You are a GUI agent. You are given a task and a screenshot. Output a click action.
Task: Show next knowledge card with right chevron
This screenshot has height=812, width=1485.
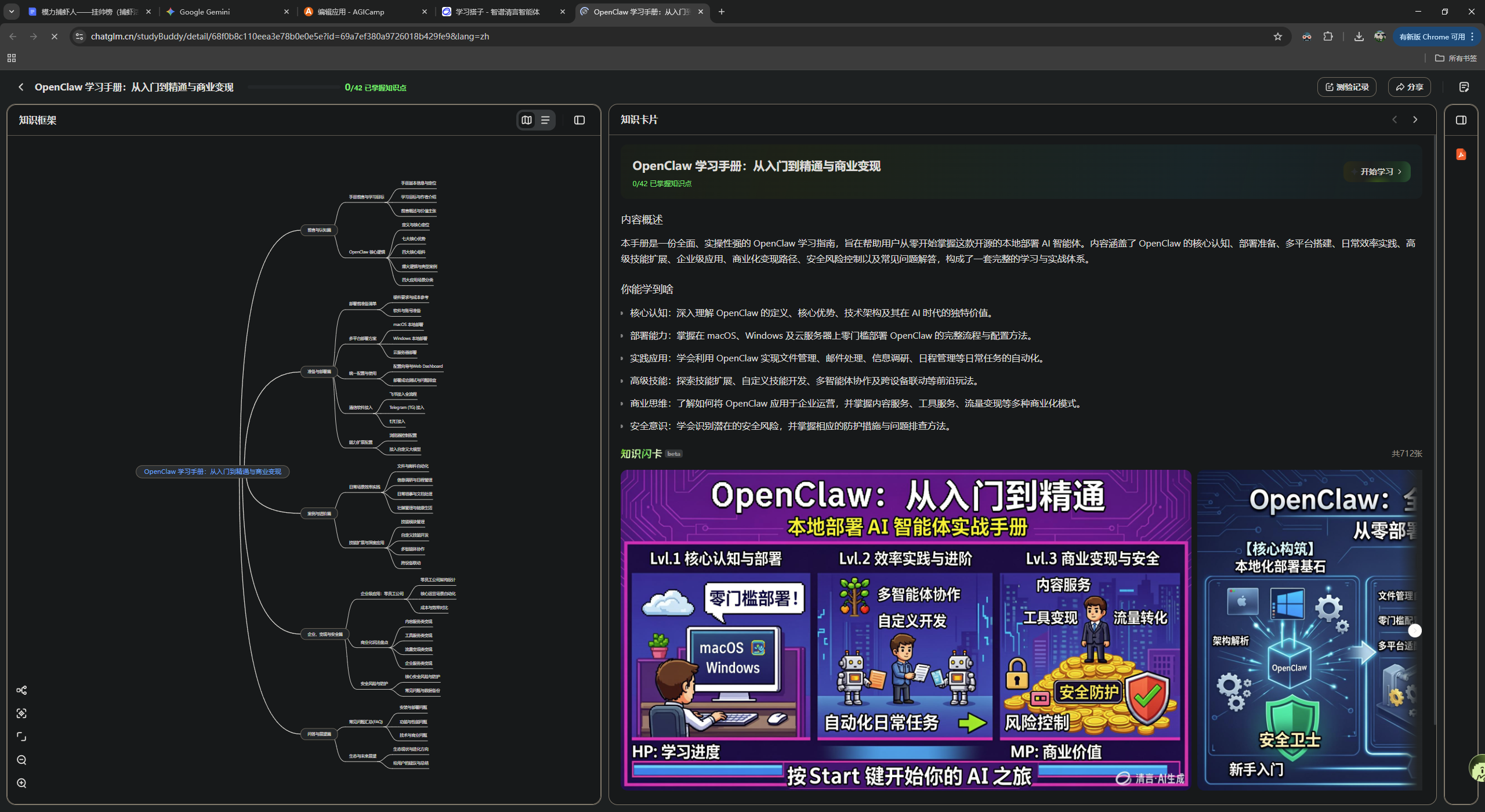[1415, 119]
